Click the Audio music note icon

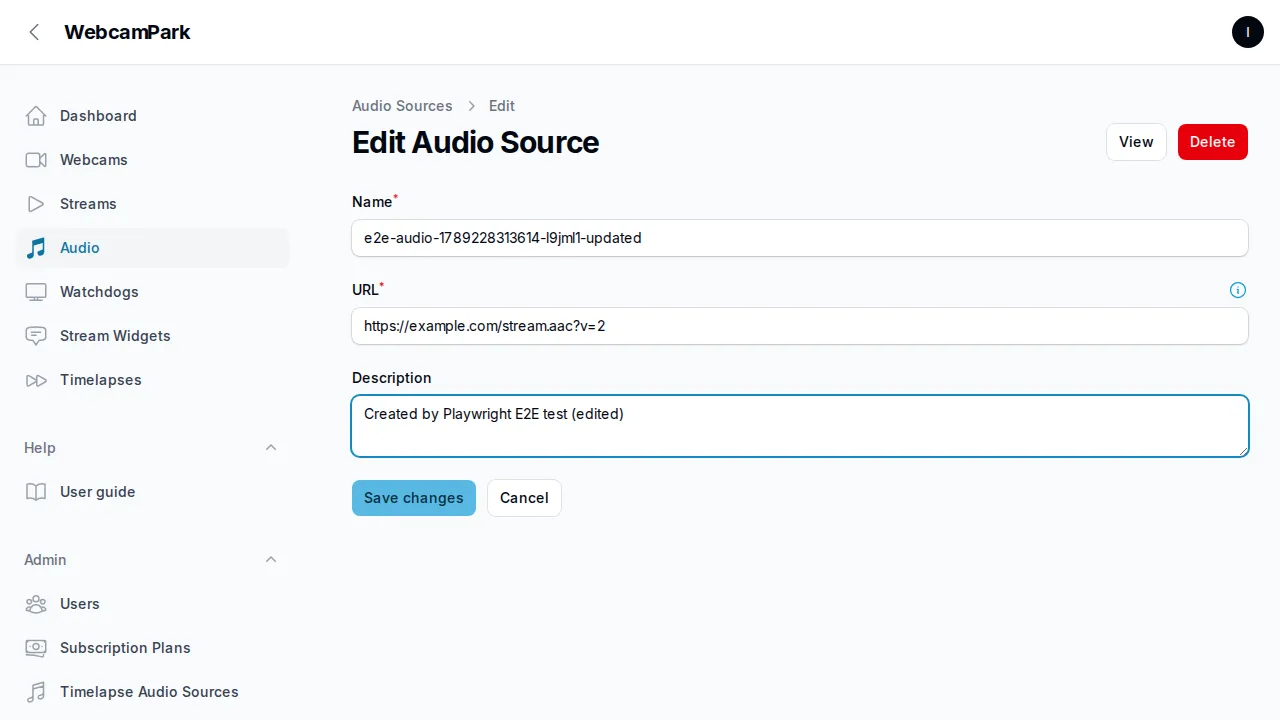[36, 248]
